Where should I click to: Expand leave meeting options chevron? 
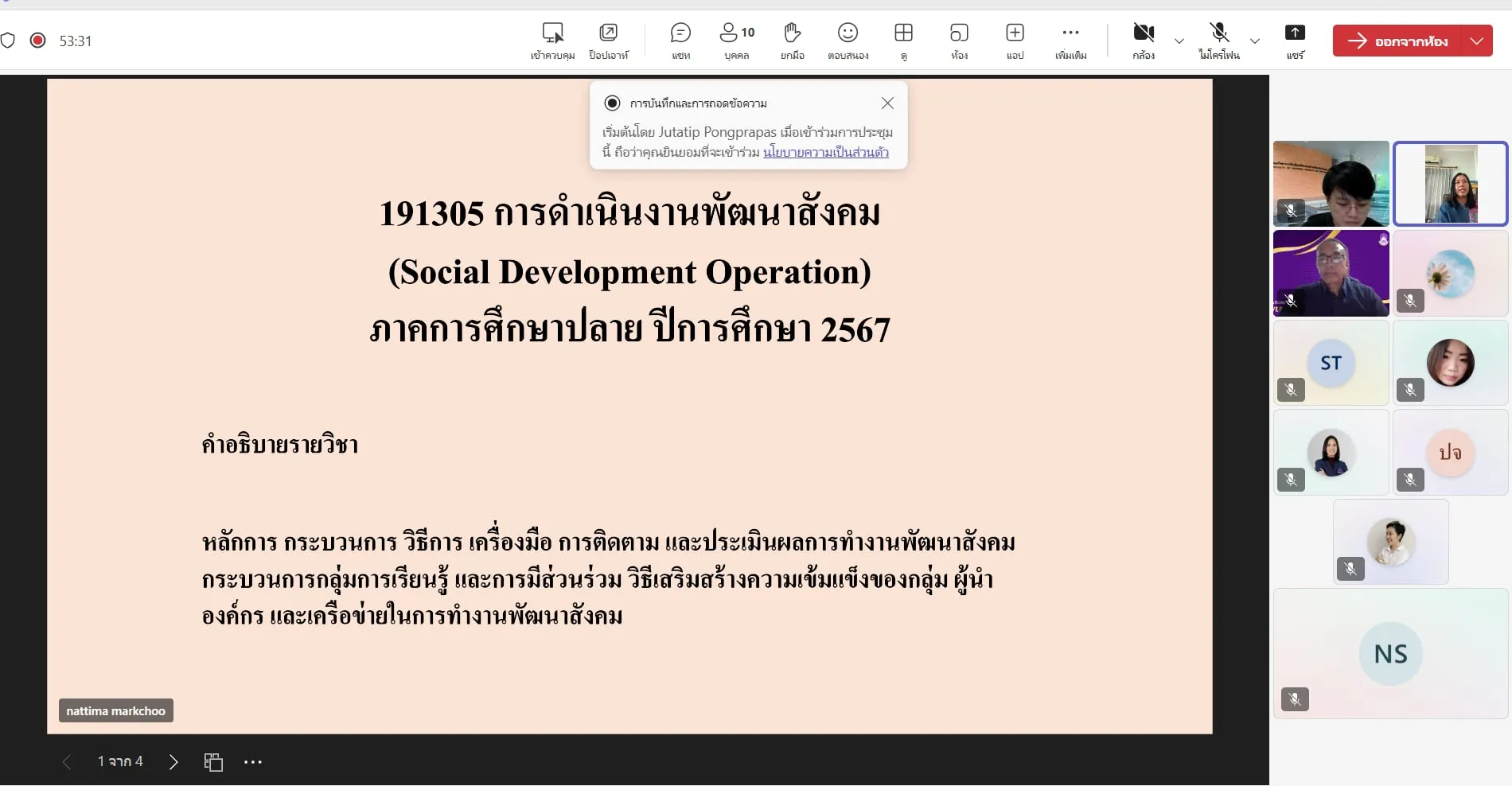tap(1478, 41)
